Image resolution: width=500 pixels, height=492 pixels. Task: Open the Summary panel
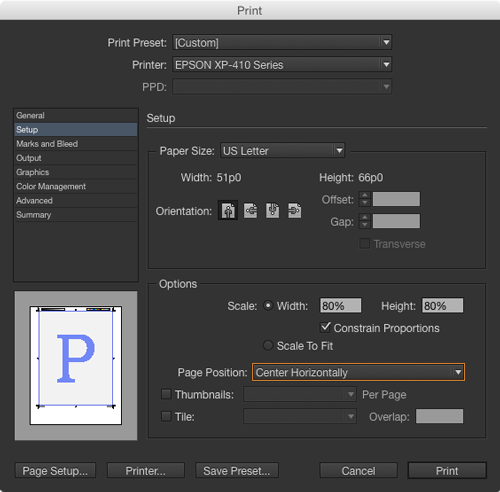(x=76, y=215)
